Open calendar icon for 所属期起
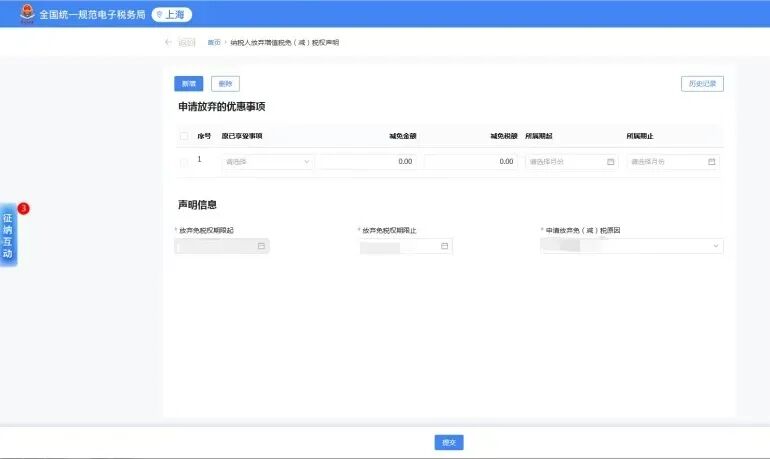The height and width of the screenshot is (459, 770). click(610, 162)
